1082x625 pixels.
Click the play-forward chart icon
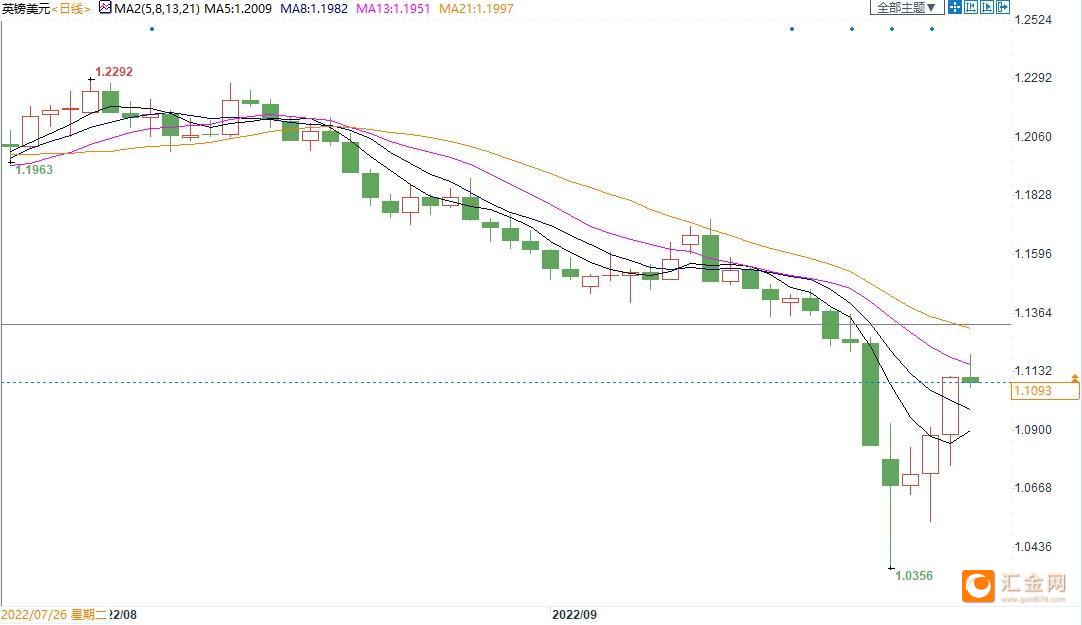pos(987,8)
